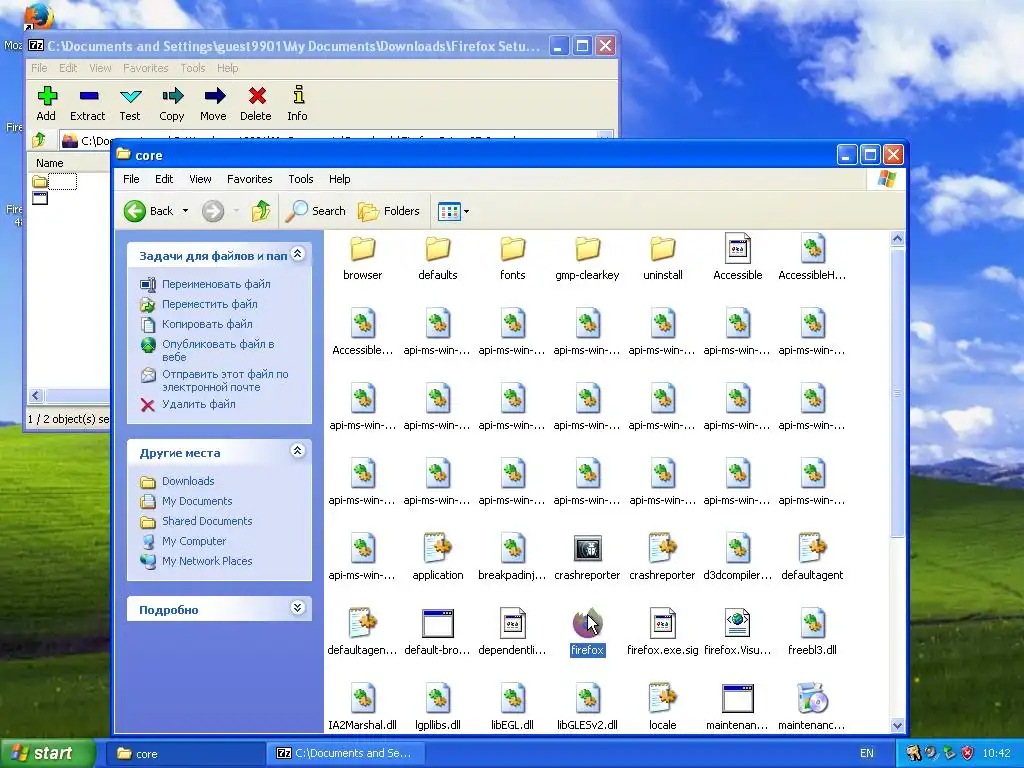Select the browser folder
Image resolution: width=1024 pixels, height=768 pixels.
point(362,258)
